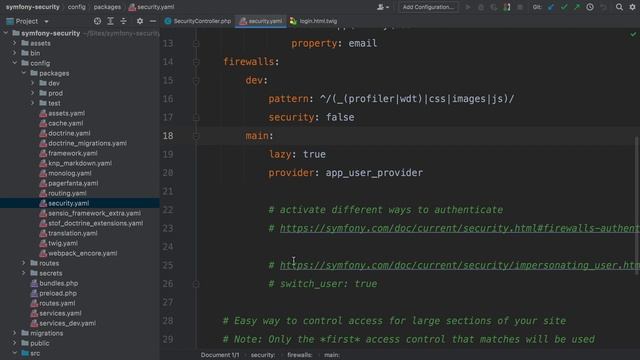Expand the migrations folder
640x360 pixels.
[x=15, y=333]
